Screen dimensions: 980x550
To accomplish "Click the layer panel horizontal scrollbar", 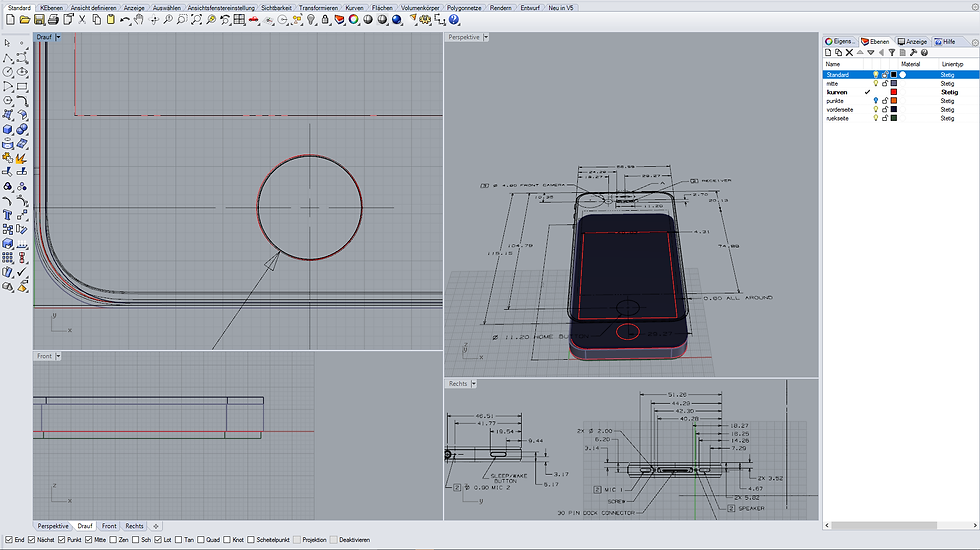I will 901,525.
